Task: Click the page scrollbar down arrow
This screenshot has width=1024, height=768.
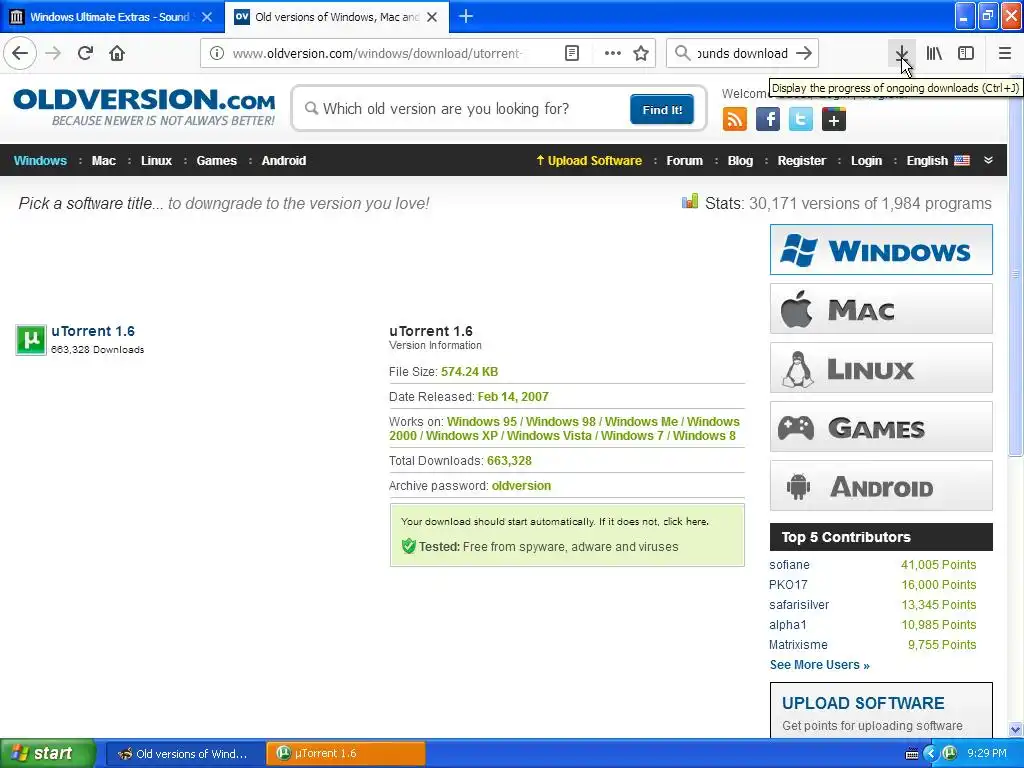Action: [x=1016, y=729]
